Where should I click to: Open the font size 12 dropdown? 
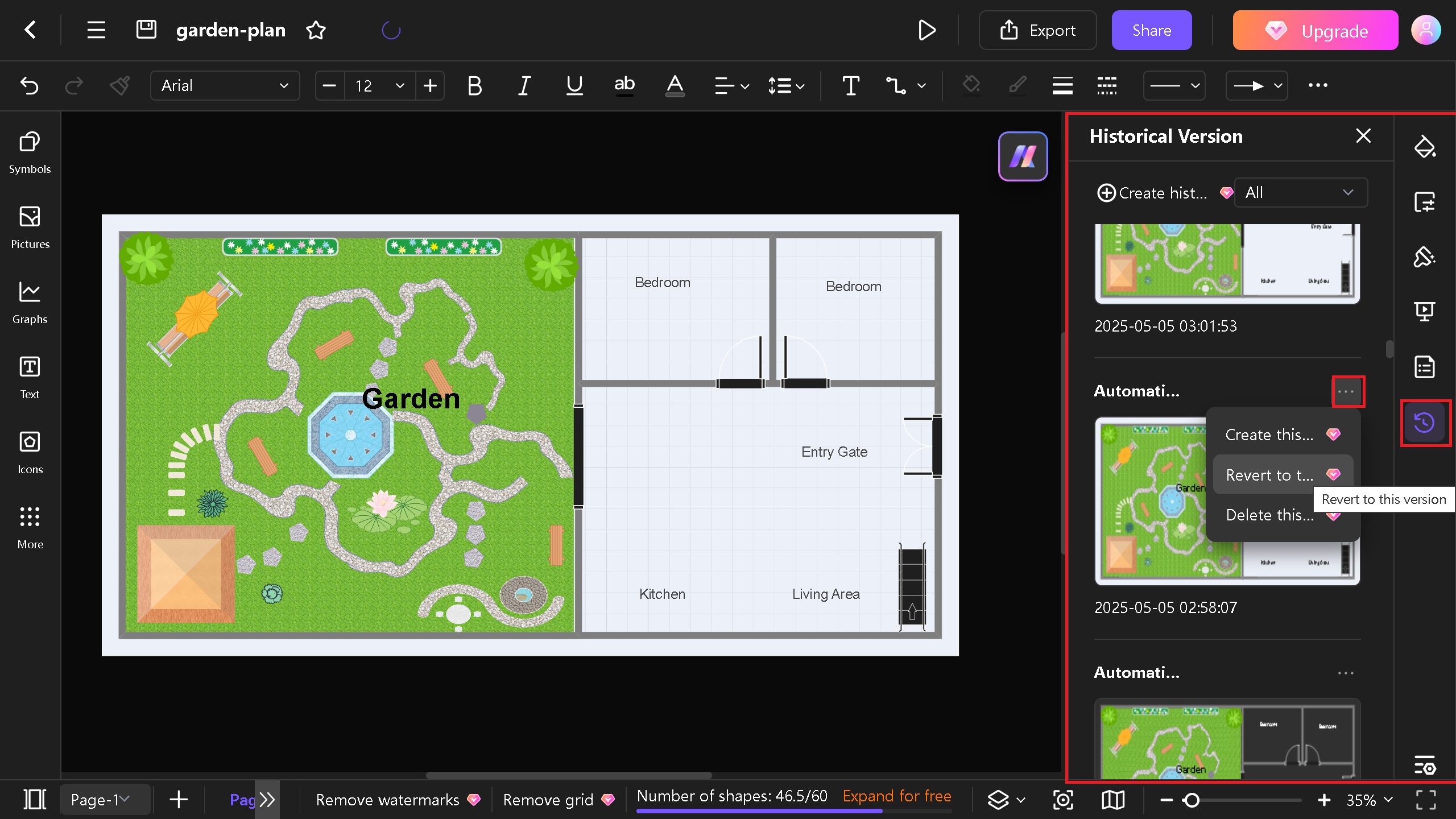point(379,86)
